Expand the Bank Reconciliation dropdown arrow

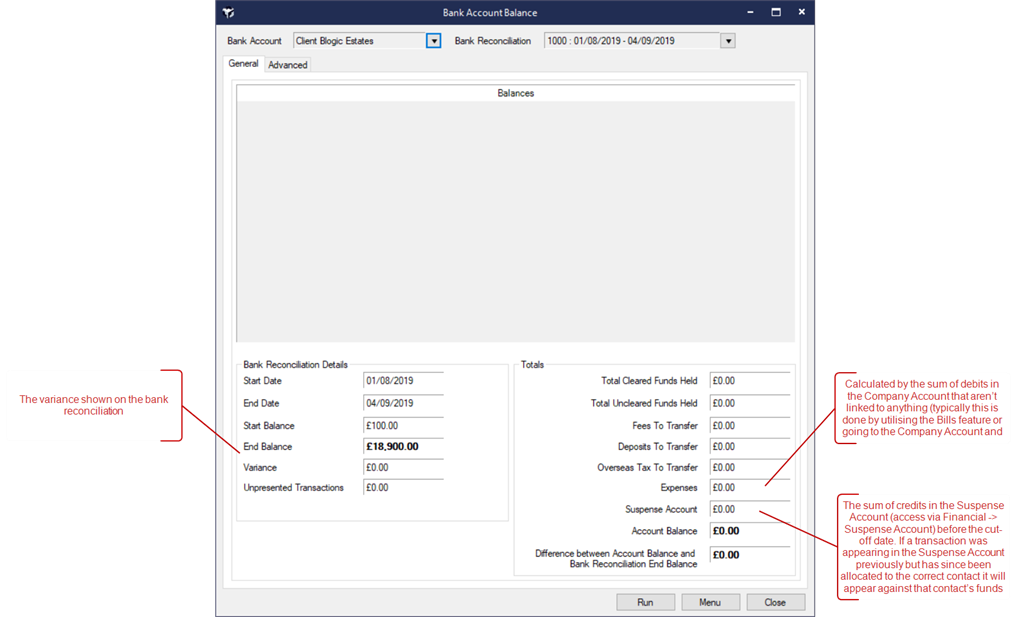tap(728, 41)
